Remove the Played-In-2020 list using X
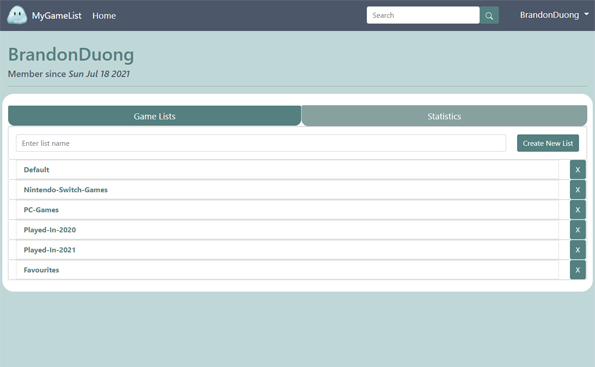Screen dimensions: 595x367 point(578,230)
